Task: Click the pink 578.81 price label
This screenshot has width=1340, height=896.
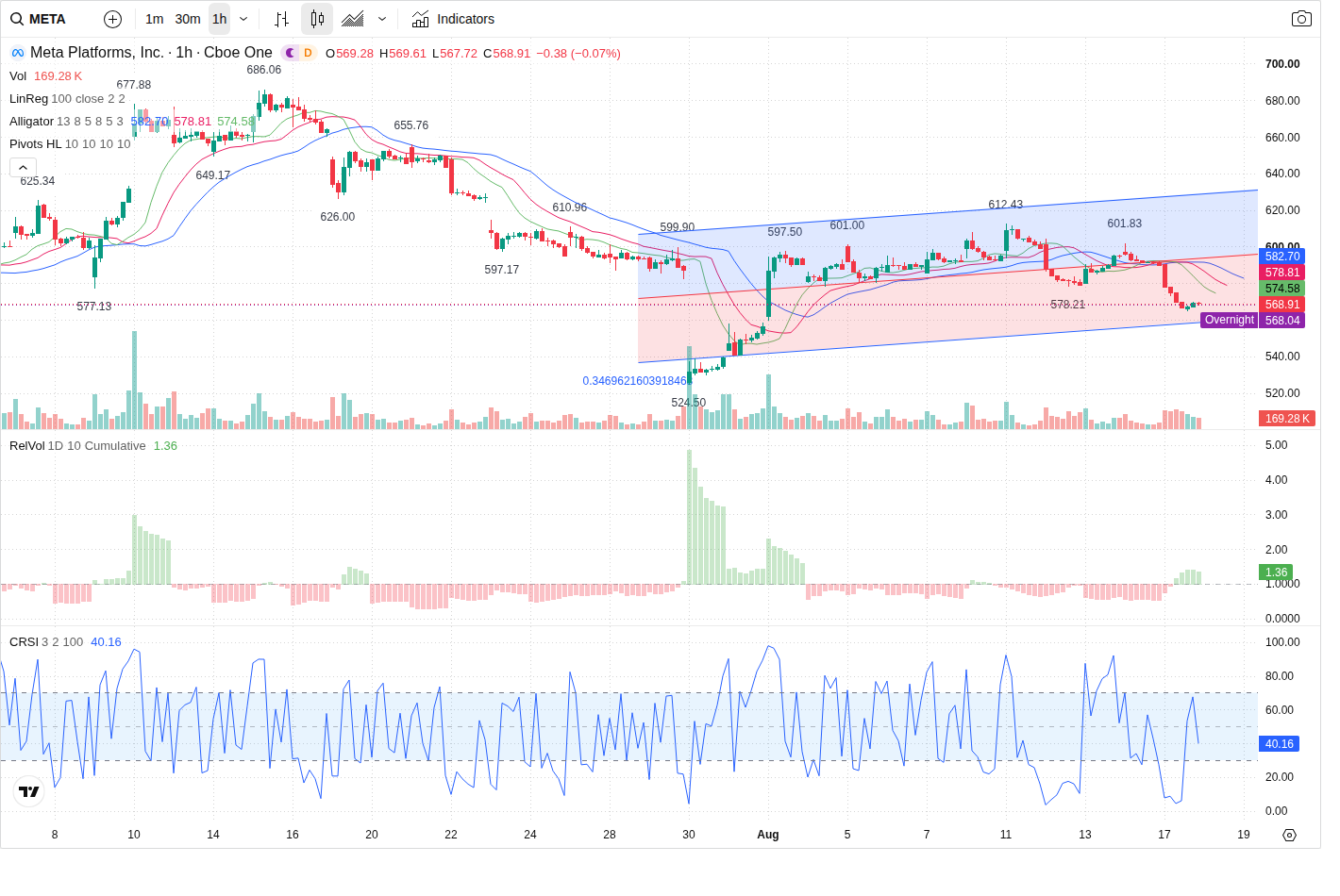Action: pyautogui.click(x=1282, y=273)
